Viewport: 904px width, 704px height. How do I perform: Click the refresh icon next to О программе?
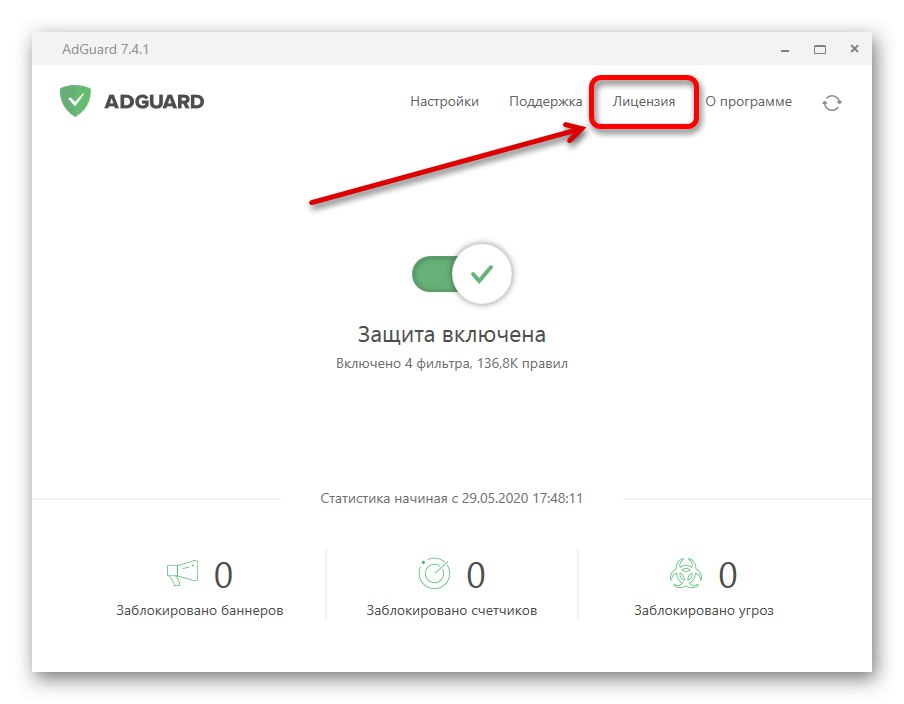click(x=832, y=101)
